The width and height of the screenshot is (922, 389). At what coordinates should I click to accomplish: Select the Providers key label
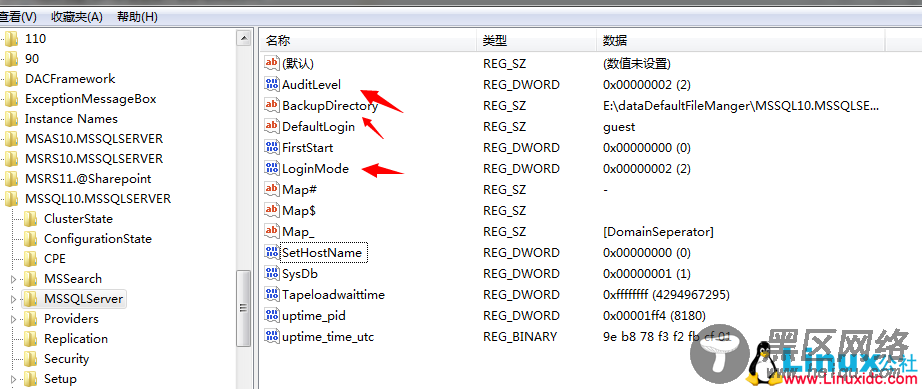click(x=71, y=318)
